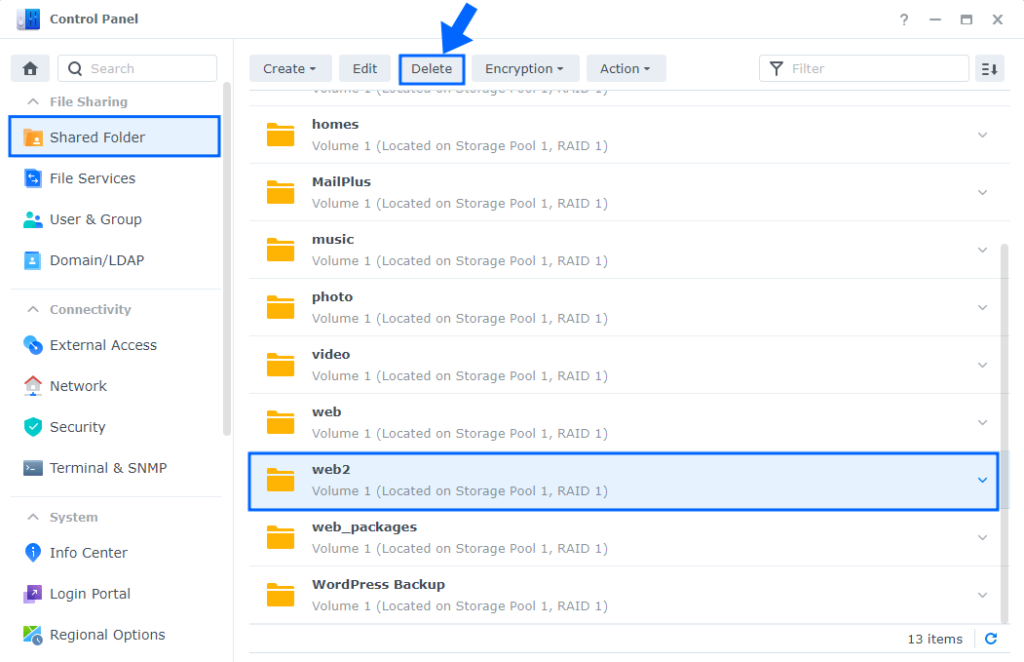1024x662 pixels.
Task: Open Terminal & SNMP settings
Action: (106, 468)
